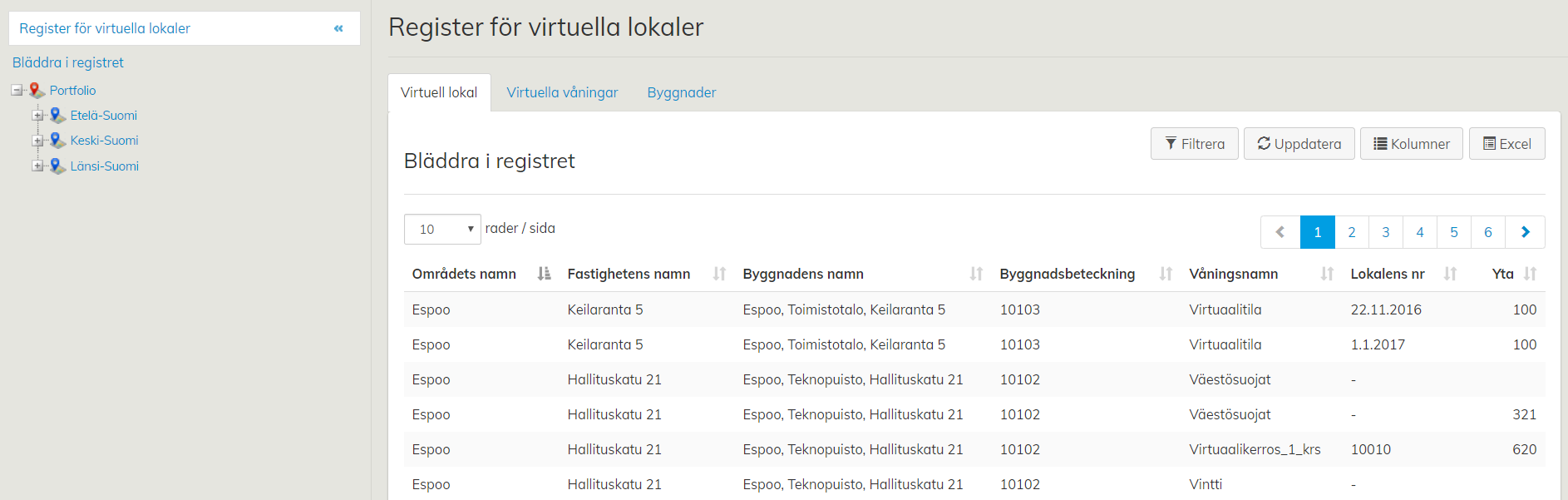The image size is (1568, 500).
Task: Sort by Fastighetens namn column icon
Action: pyautogui.click(x=719, y=274)
